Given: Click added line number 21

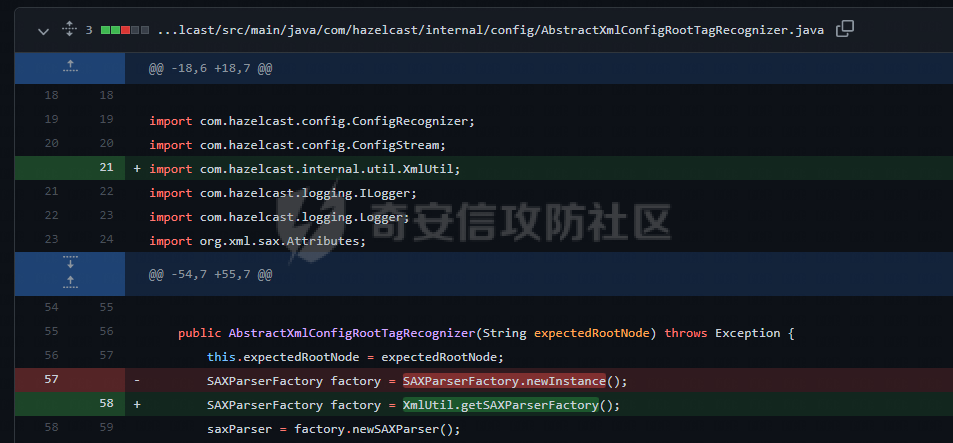Looking at the screenshot, I should click(x=106, y=167).
